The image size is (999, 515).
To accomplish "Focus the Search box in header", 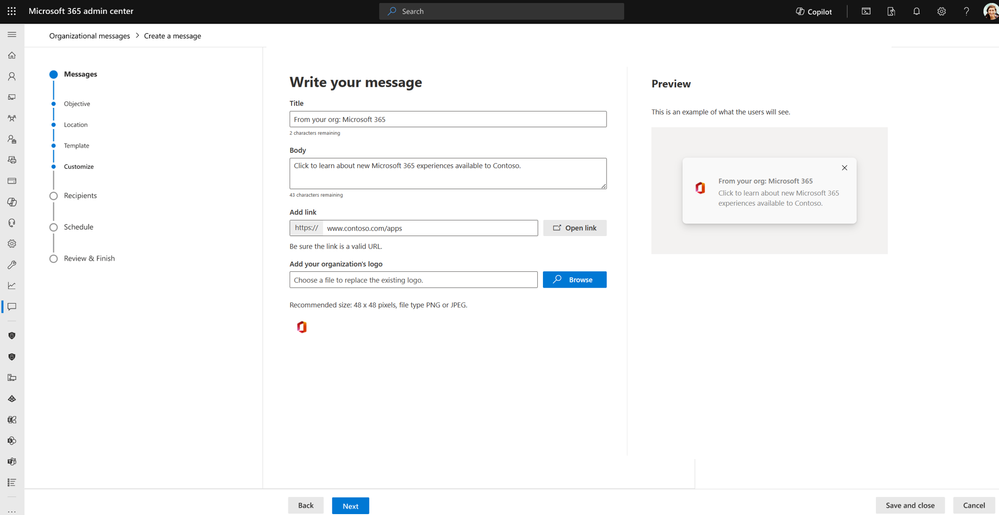I will click(x=501, y=11).
